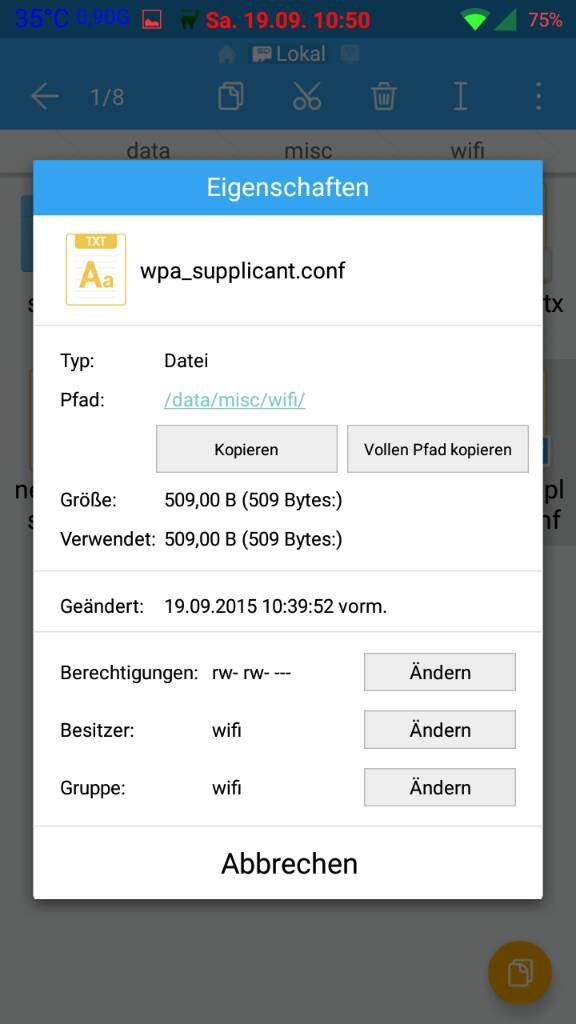This screenshot has width=576, height=1024.
Task: Change owner via Besitzer Ändern button
Action: click(x=440, y=729)
